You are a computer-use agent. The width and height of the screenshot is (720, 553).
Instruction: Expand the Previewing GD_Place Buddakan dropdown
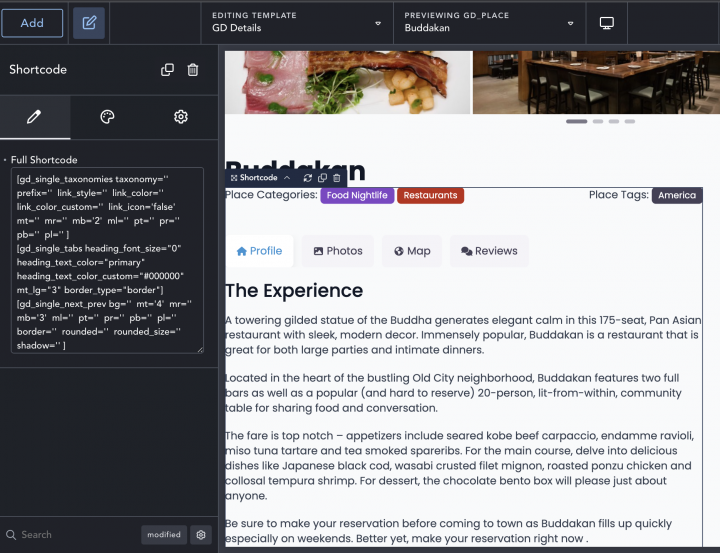tap(570, 23)
